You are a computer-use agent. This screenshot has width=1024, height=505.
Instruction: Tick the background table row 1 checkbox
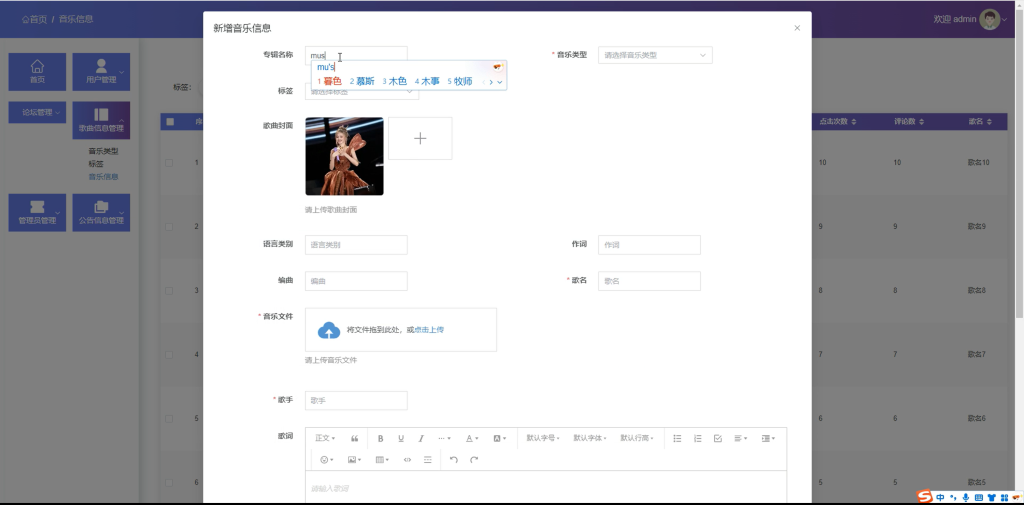point(169,163)
